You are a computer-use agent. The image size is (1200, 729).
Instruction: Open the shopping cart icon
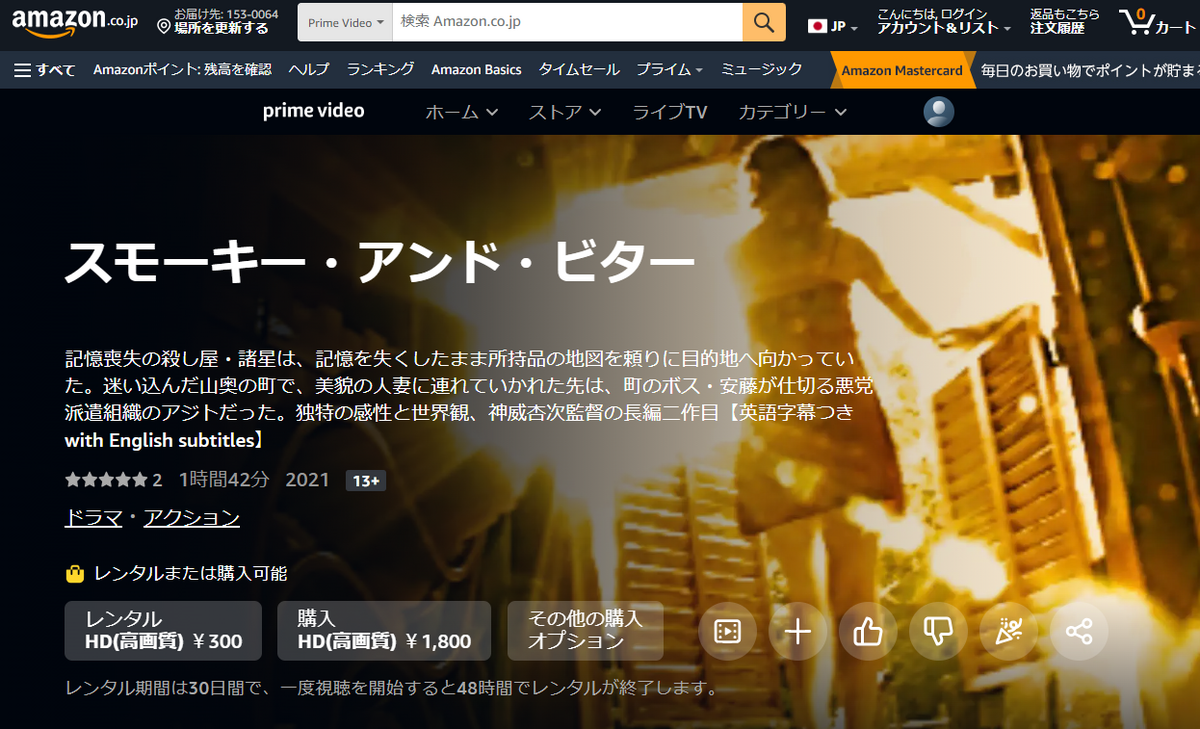click(1157, 21)
